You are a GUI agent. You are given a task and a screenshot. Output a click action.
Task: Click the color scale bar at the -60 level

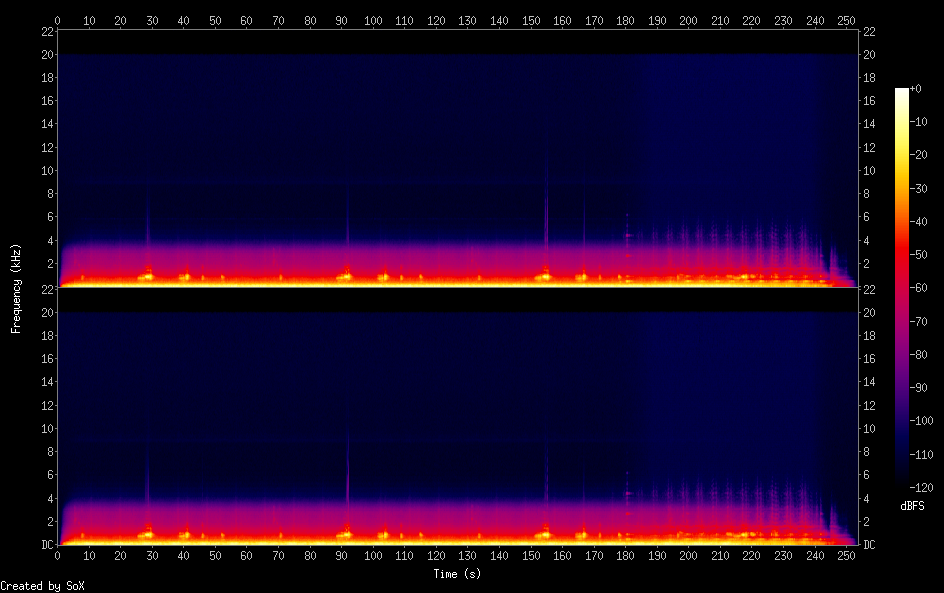902,288
